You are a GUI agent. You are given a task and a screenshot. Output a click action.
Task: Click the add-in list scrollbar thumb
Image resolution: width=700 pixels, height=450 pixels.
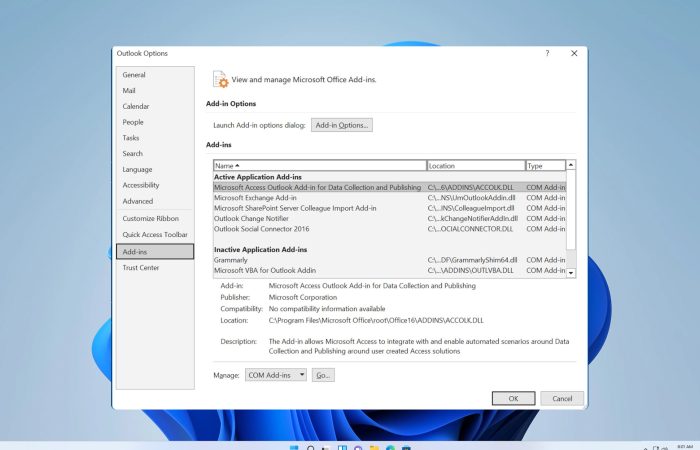click(571, 210)
